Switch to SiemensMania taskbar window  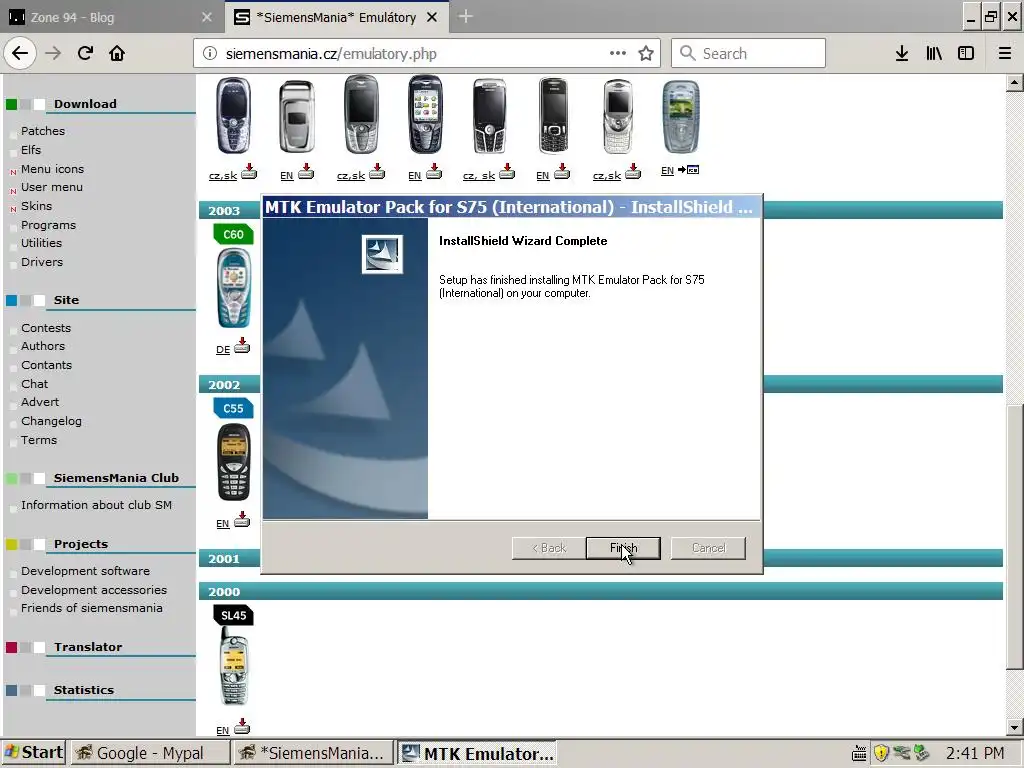313,753
